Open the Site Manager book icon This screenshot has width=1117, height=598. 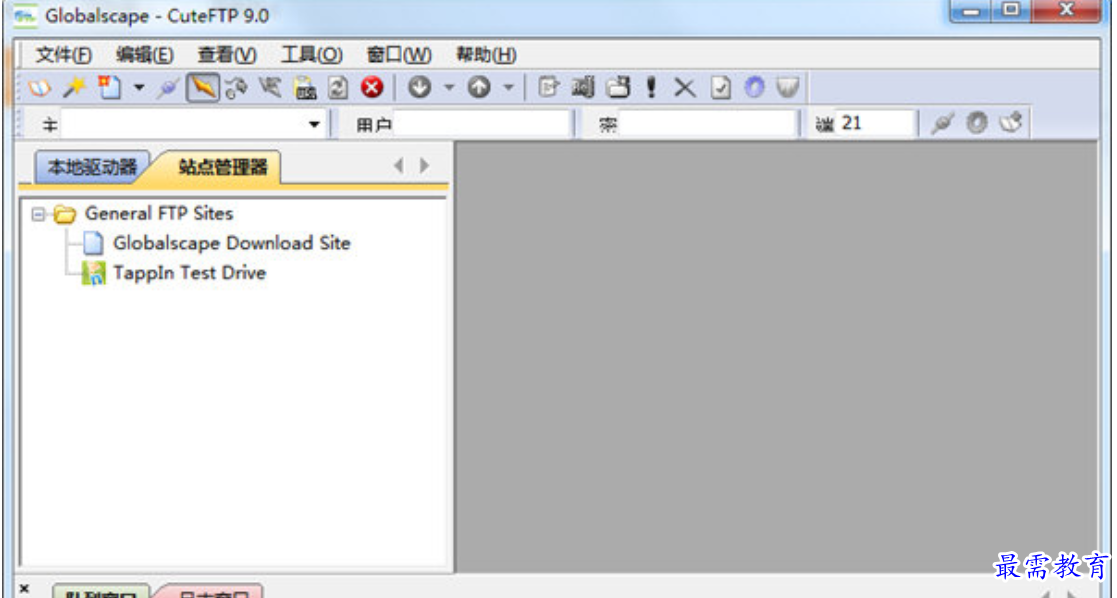point(40,88)
